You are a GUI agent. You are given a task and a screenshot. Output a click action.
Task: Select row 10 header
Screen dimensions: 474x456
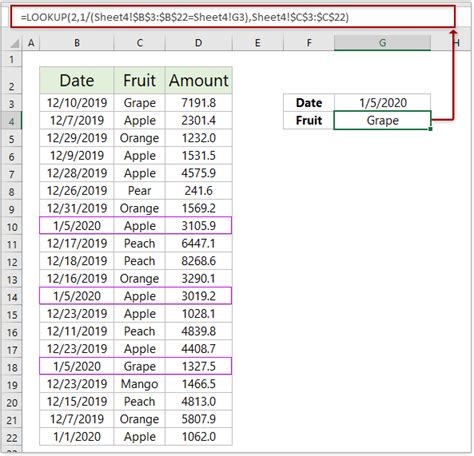pyautogui.click(x=12, y=227)
